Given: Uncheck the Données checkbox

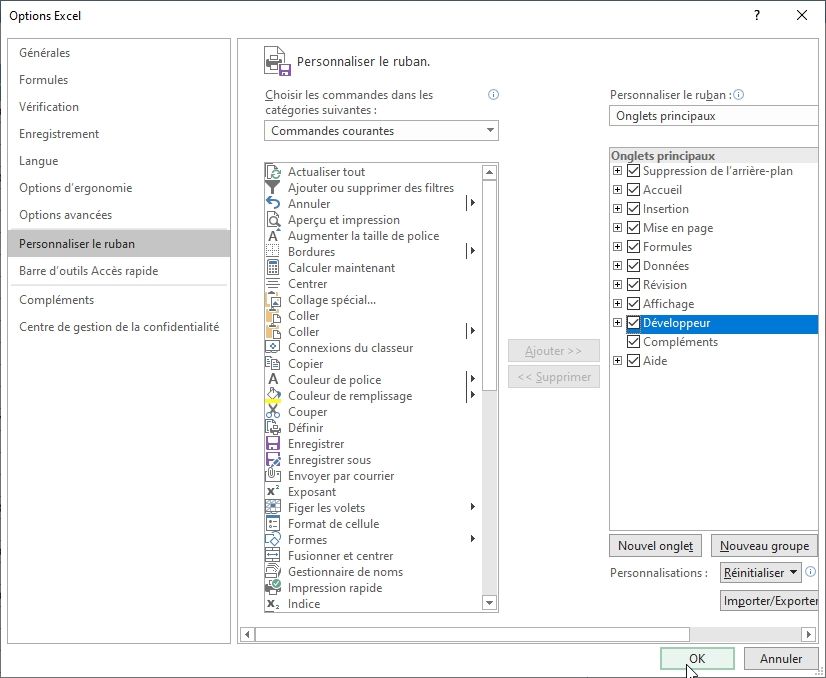Looking at the screenshot, I should pyautogui.click(x=633, y=266).
